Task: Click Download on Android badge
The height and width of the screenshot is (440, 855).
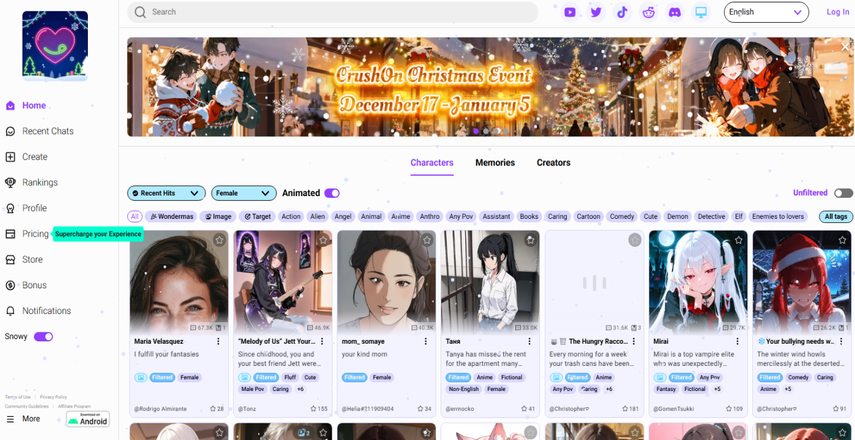Action: pyautogui.click(x=88, y=419)
